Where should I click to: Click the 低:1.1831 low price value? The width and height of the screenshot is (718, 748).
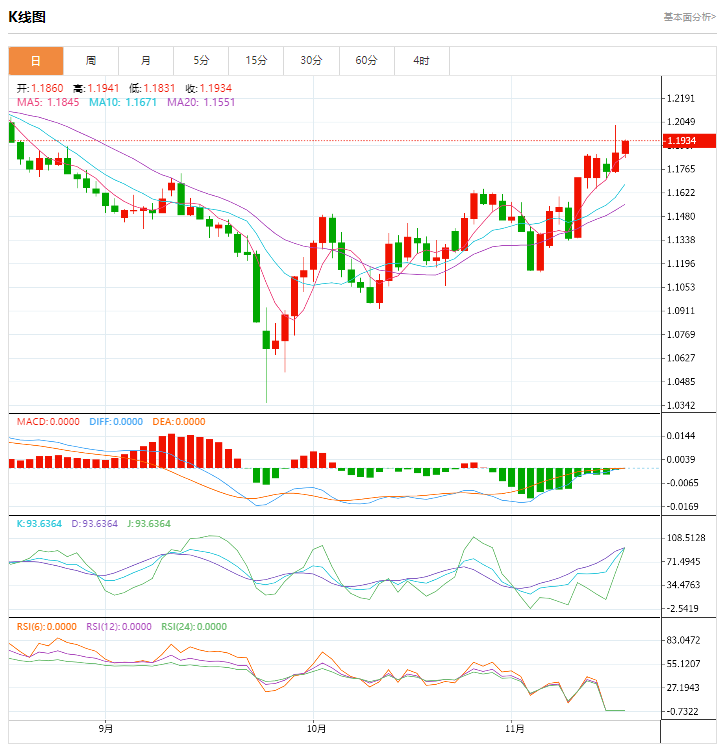pyautogui.click(x=152, y=88)
